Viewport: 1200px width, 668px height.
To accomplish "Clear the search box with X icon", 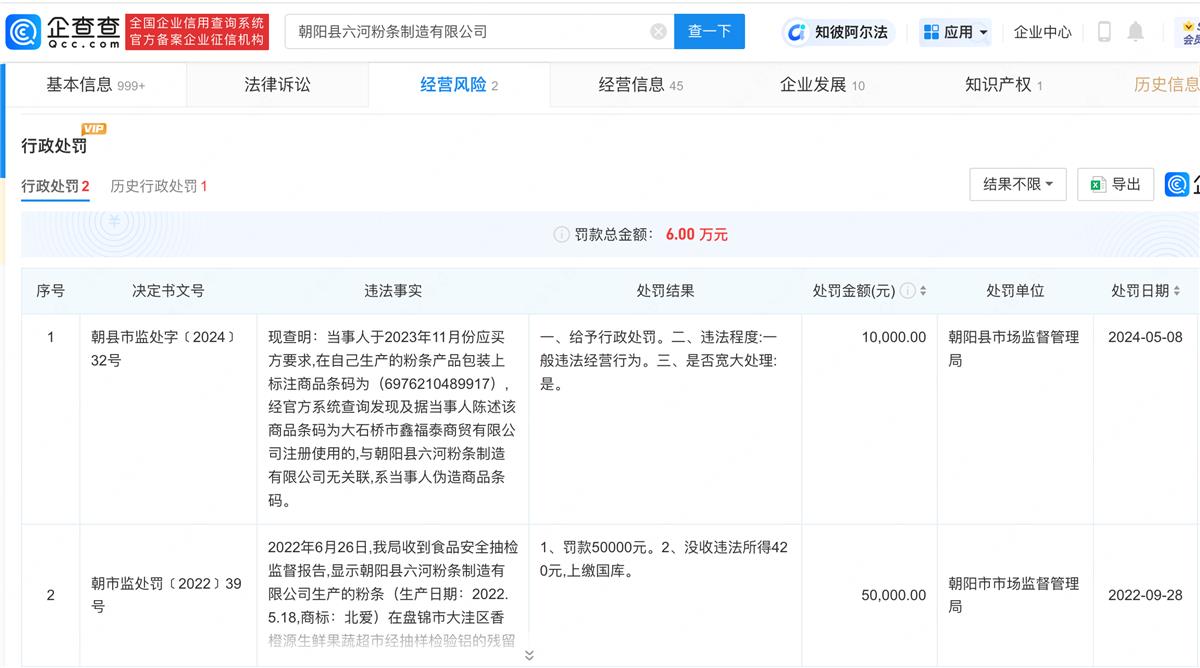I will tap(658, 32).
